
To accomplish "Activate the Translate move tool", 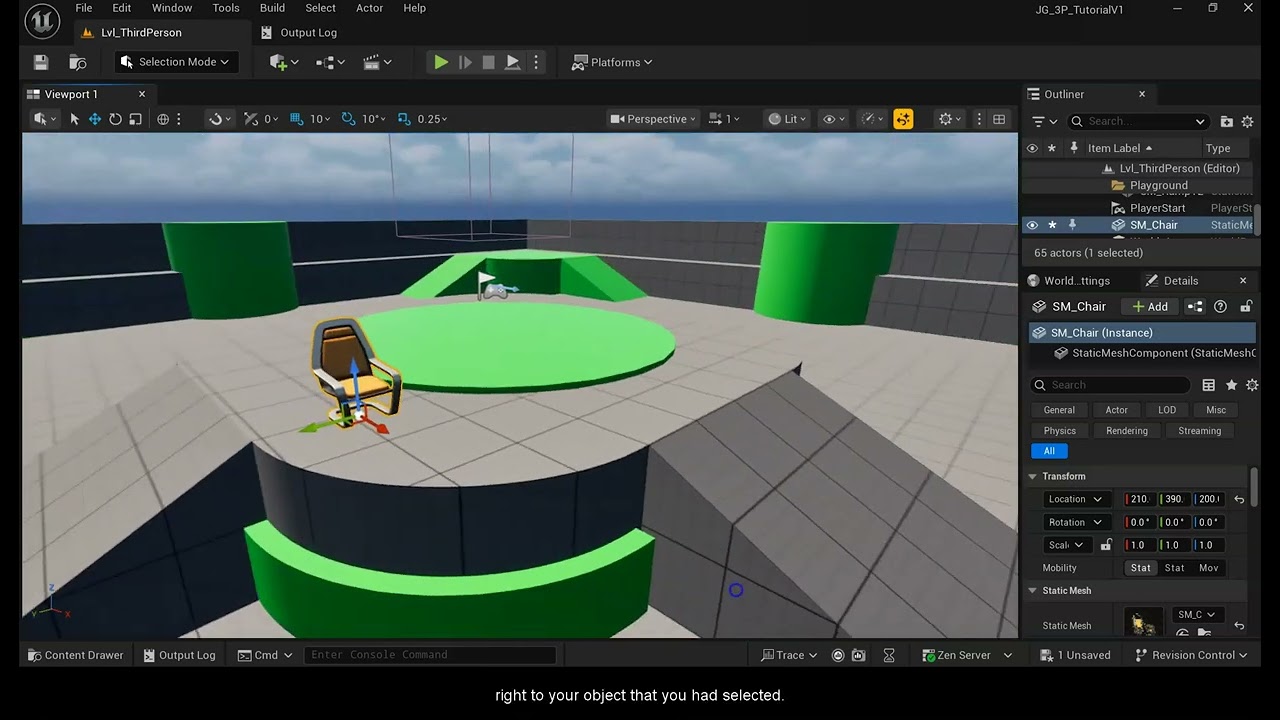I will 95,119.
